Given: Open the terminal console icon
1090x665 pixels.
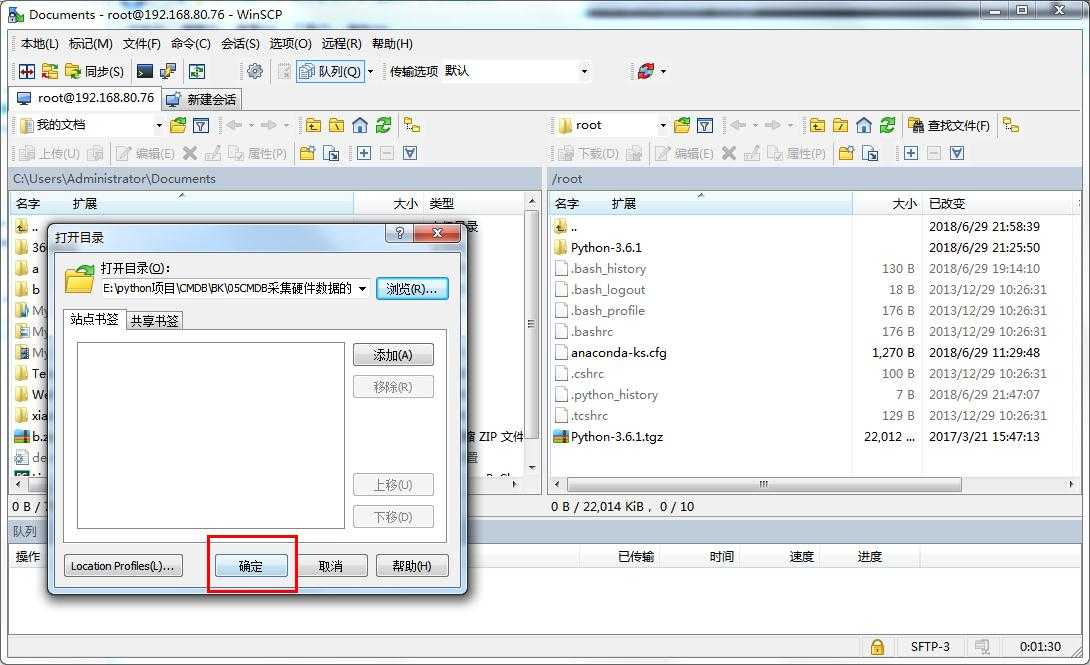Looking at the screenshot, I should tap(145, 71).
